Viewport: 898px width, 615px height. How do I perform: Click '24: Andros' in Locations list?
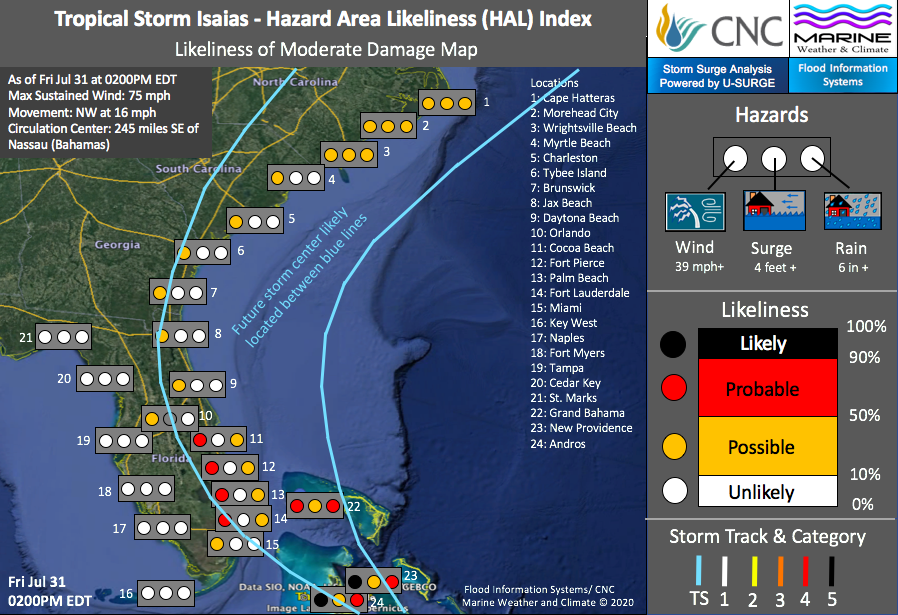(558, 444)
